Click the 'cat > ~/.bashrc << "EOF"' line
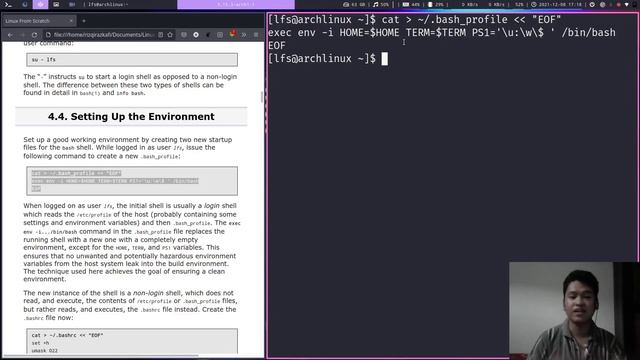 click(67, 335)
